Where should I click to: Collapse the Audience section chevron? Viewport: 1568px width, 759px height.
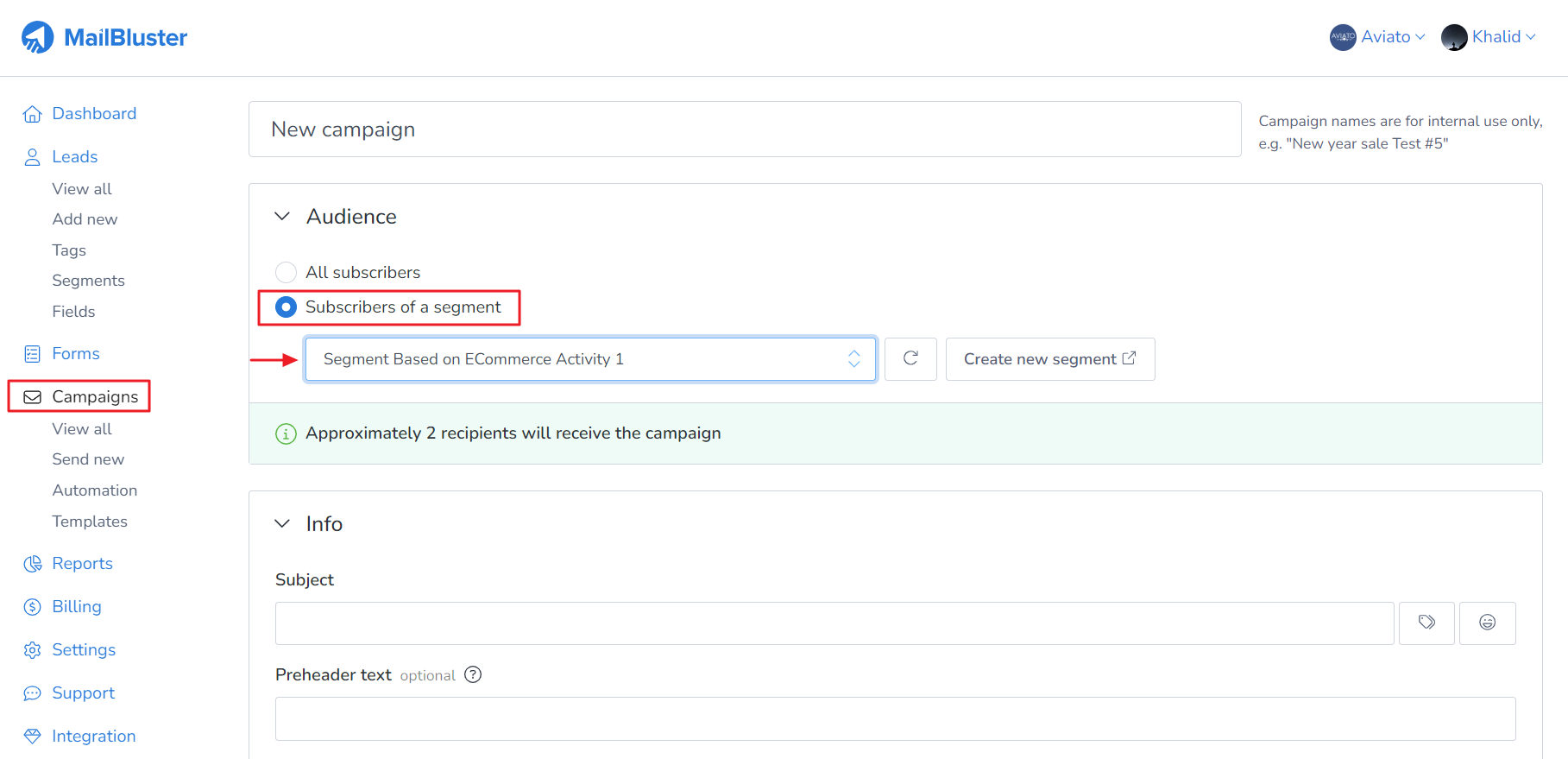point(282,216)
